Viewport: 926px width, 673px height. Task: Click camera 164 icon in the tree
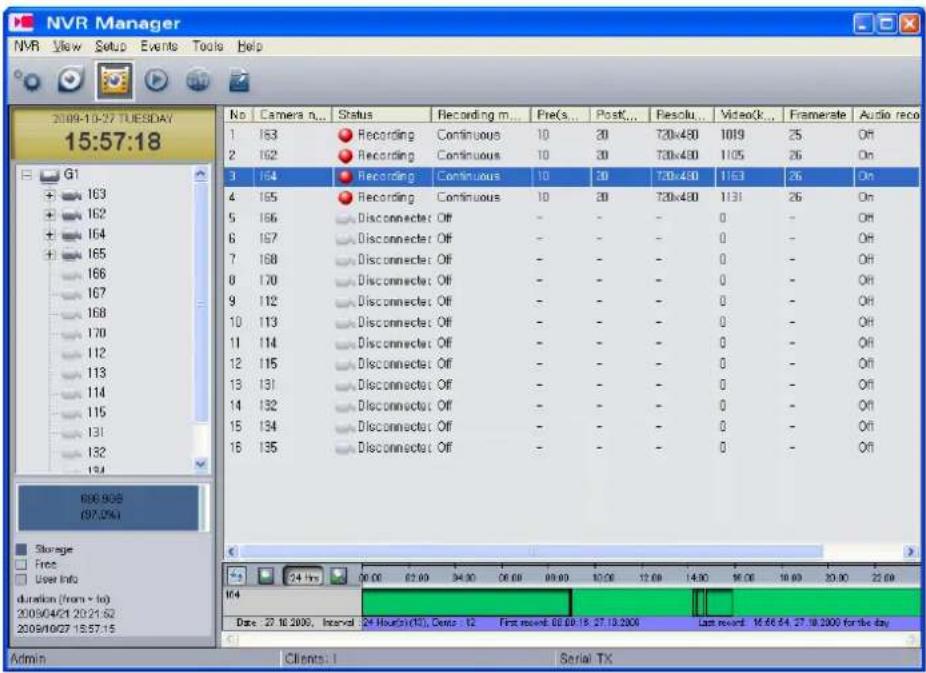tap(71, 235)
